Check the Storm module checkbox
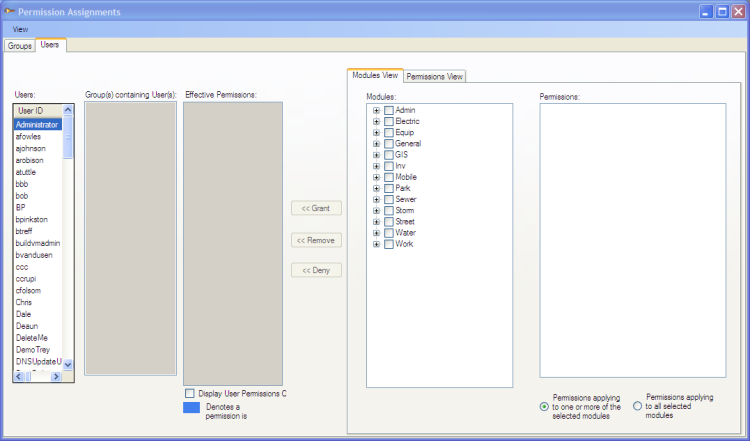This screenshot has width=750, height=441. pos(389,210)
